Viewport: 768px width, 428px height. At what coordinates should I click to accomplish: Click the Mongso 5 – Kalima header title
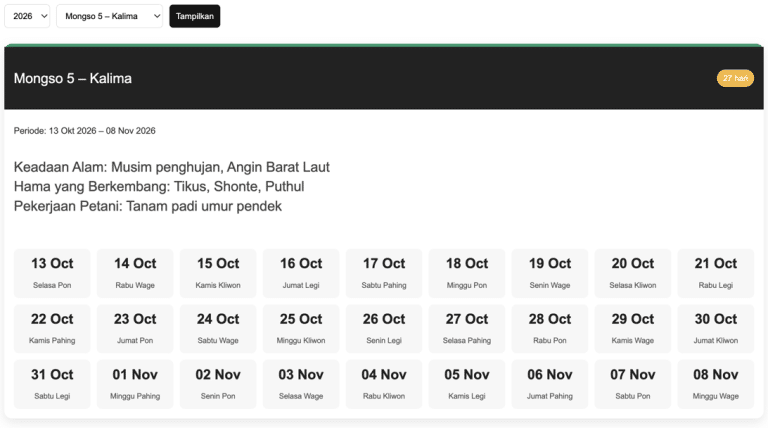pos(72,78)
